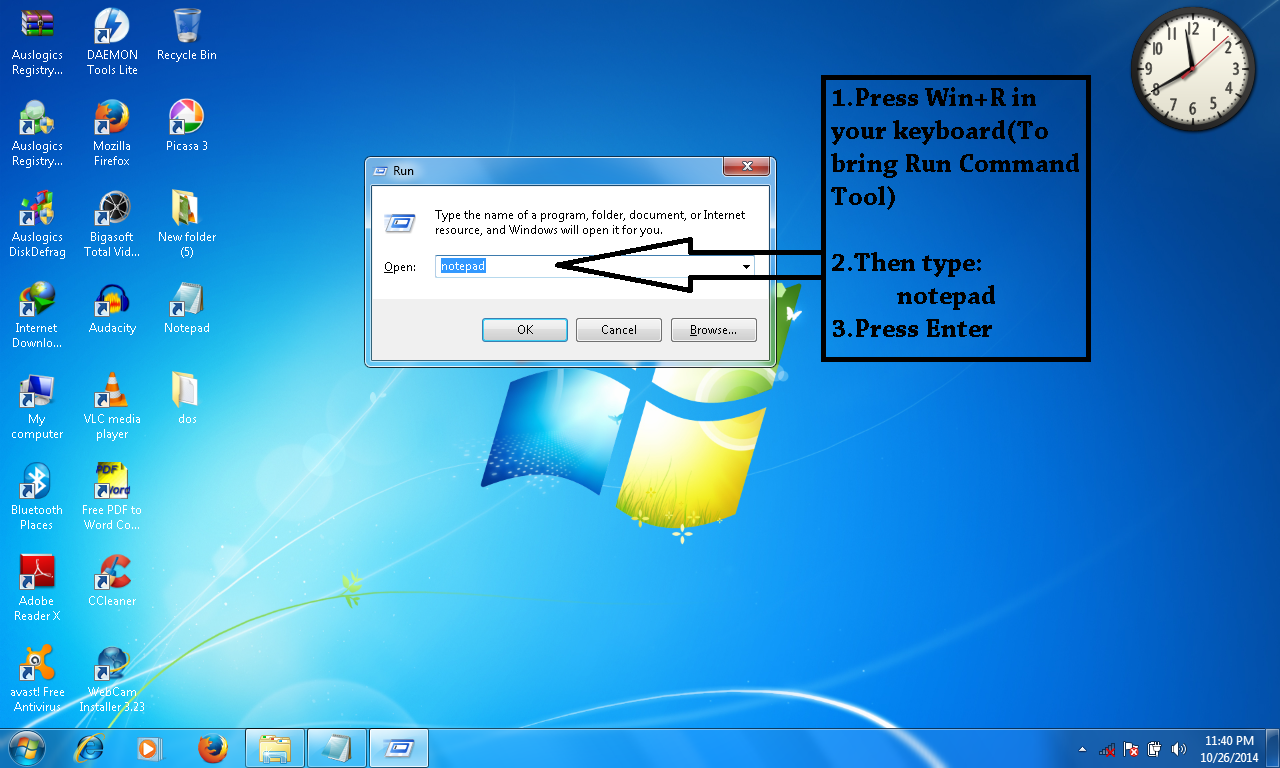Select the Bluetooth Places desktop icon
1280x768 pixels.
click(37, 497)
